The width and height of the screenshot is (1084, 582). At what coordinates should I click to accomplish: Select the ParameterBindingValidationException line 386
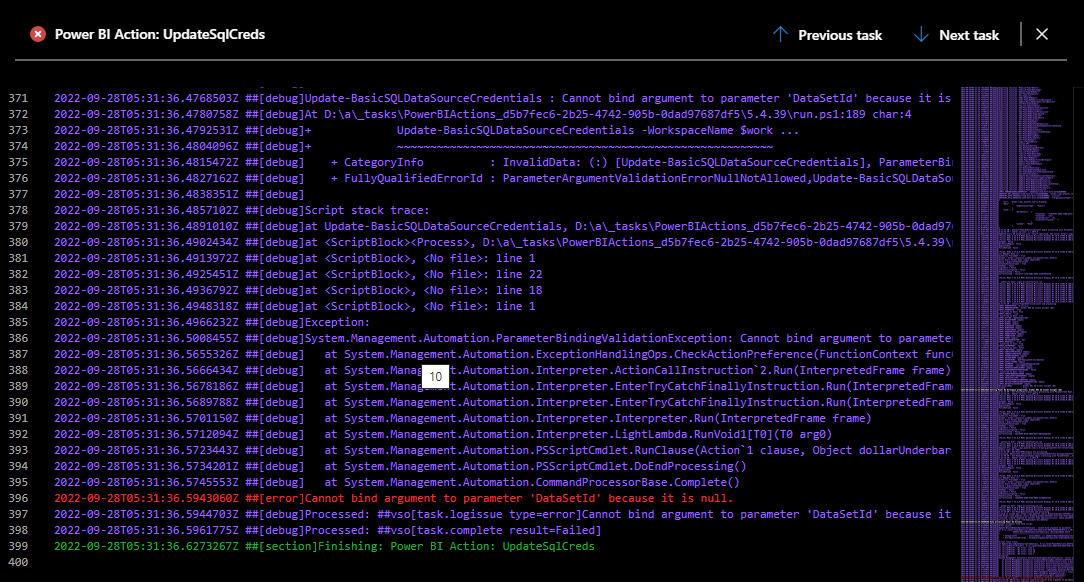[503, 338]
